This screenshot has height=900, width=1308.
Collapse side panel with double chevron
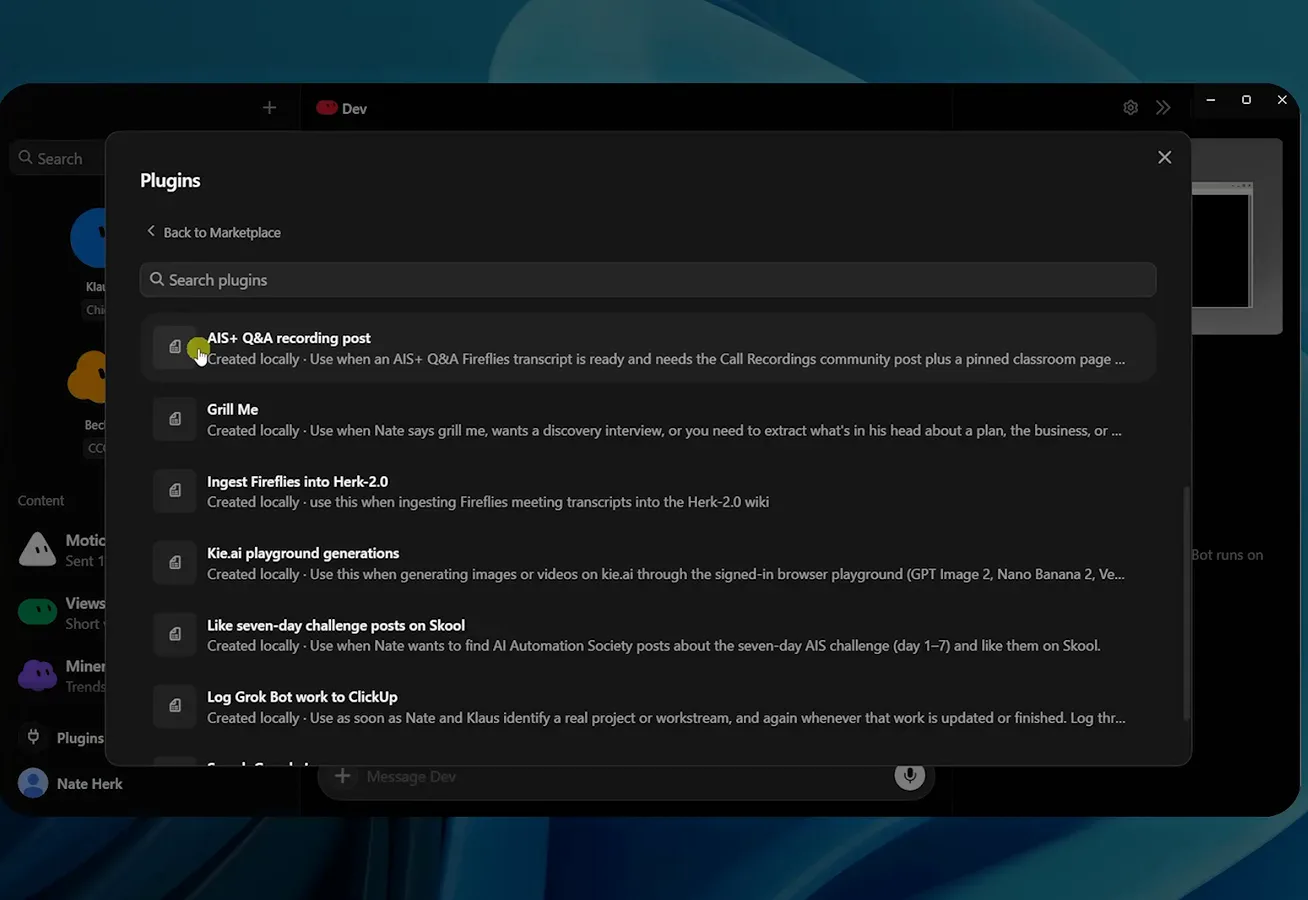(x=1163, y=108)
